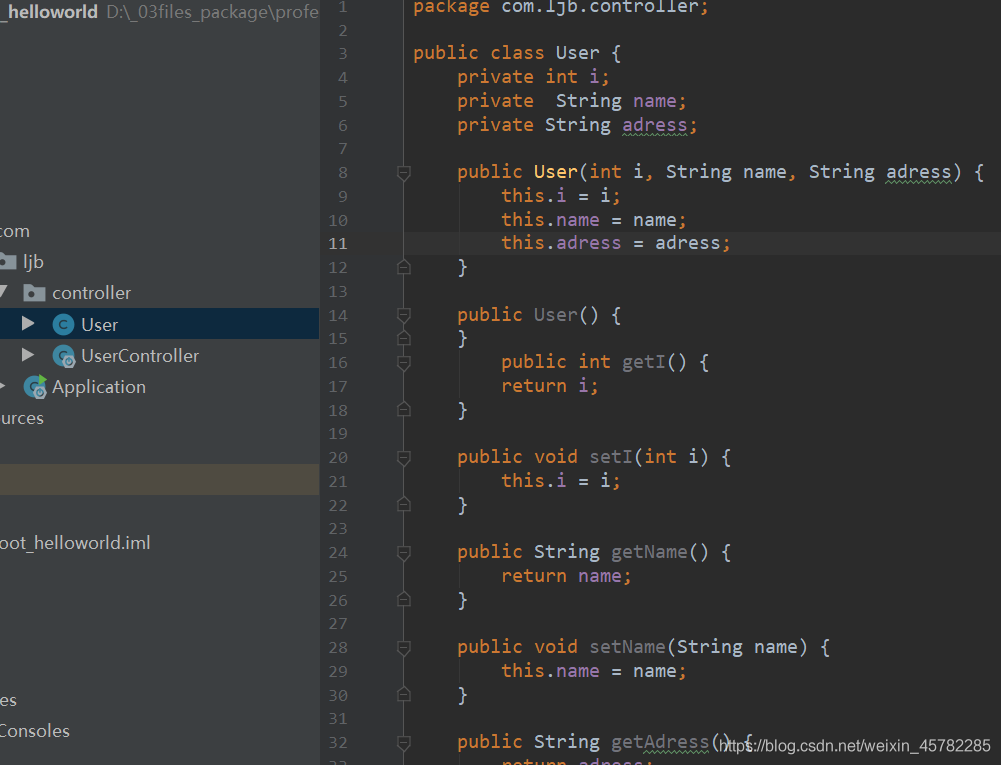Select the ljb package folder

coord(33,262)
